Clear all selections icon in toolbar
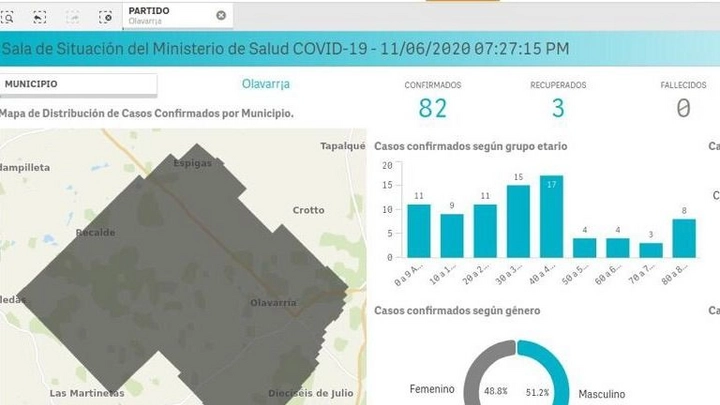 [x=106, y=17]
